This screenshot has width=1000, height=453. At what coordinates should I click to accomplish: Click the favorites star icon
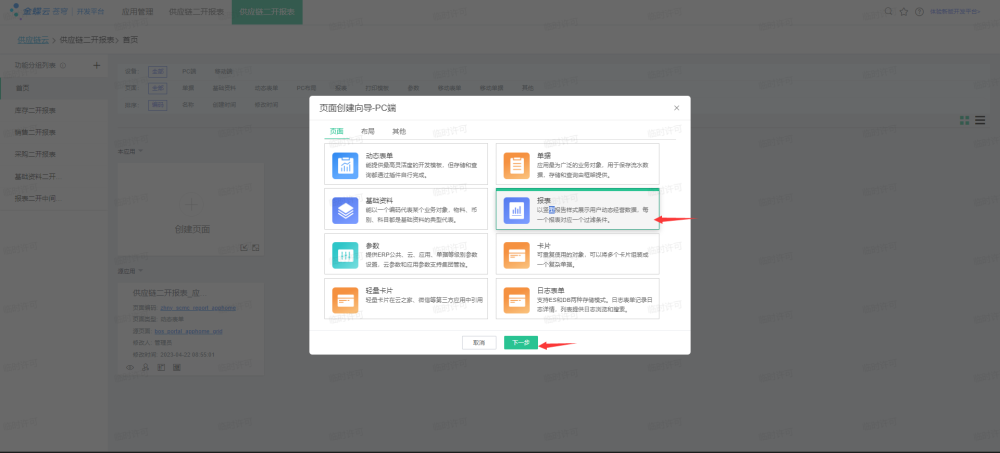904,11
